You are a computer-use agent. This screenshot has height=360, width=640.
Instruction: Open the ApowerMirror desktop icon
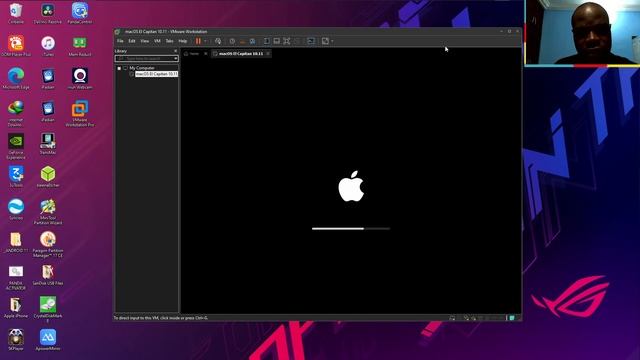pyautogui.click(x=48, y=340)
